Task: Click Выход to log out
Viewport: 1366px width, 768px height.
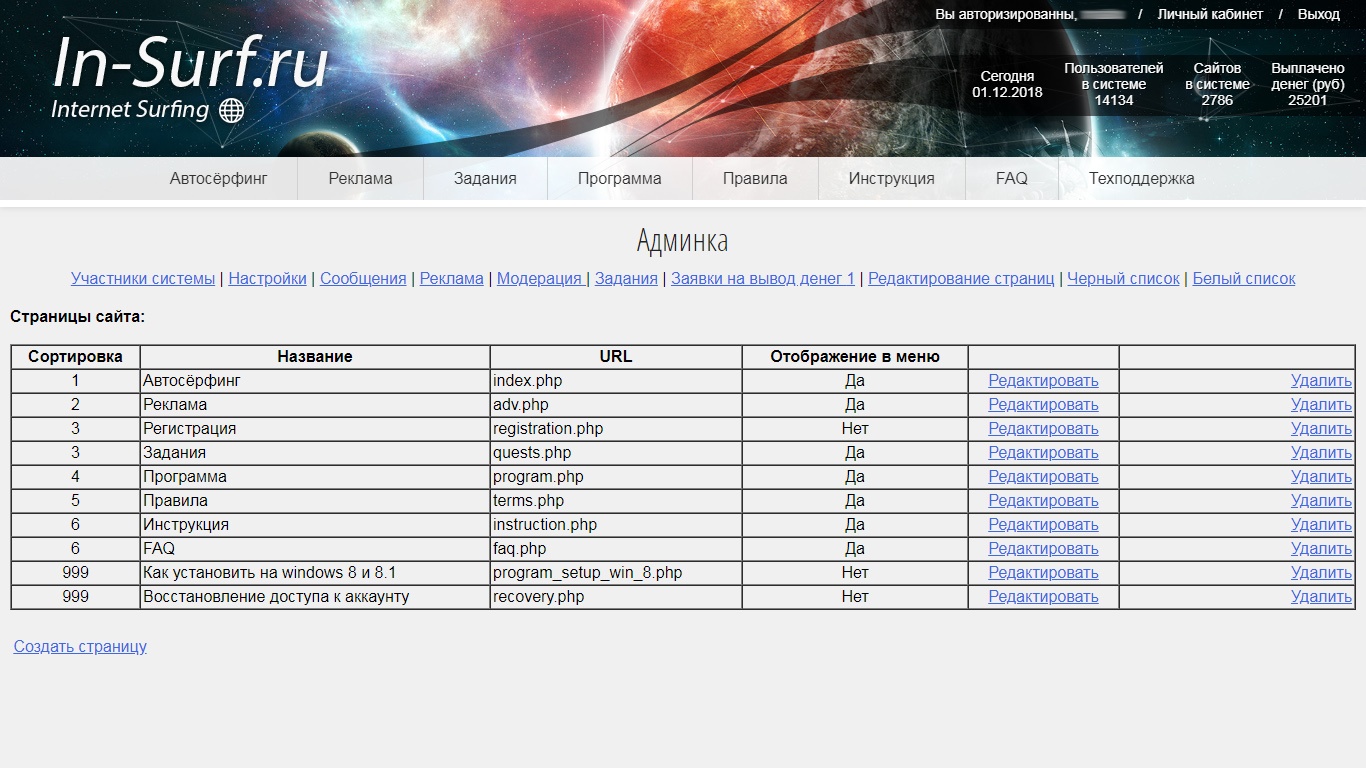Action: pyautogui.click(x=1318, y=14)
